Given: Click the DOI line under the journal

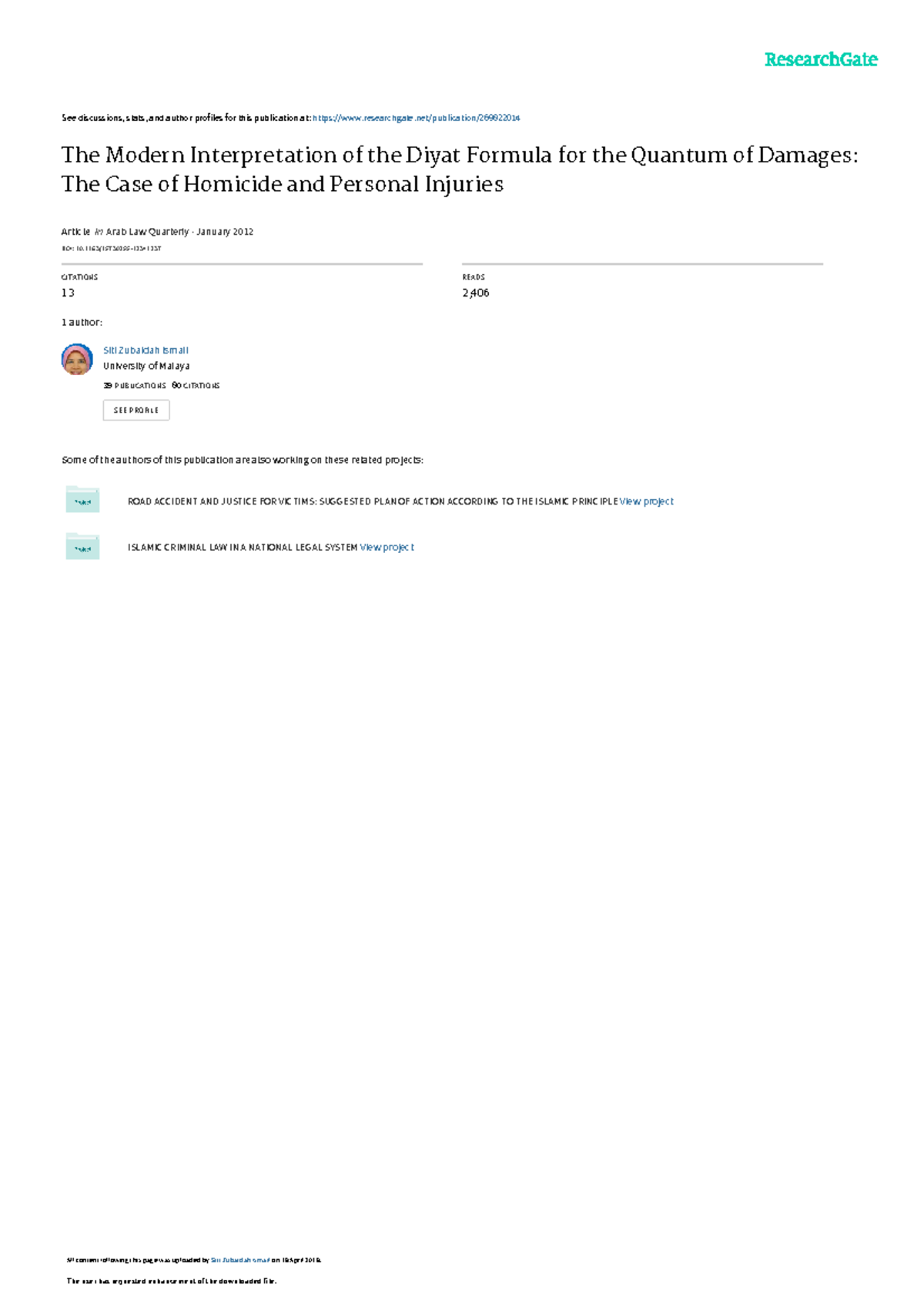Looking at the screenshot, I should pos(111,249).
